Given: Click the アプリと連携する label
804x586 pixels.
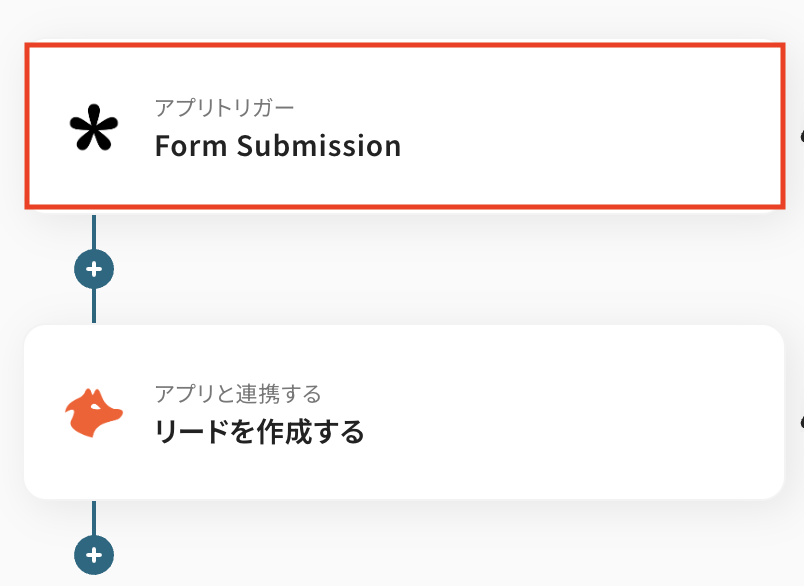Looking at the screenshot, I should point(237,394).
